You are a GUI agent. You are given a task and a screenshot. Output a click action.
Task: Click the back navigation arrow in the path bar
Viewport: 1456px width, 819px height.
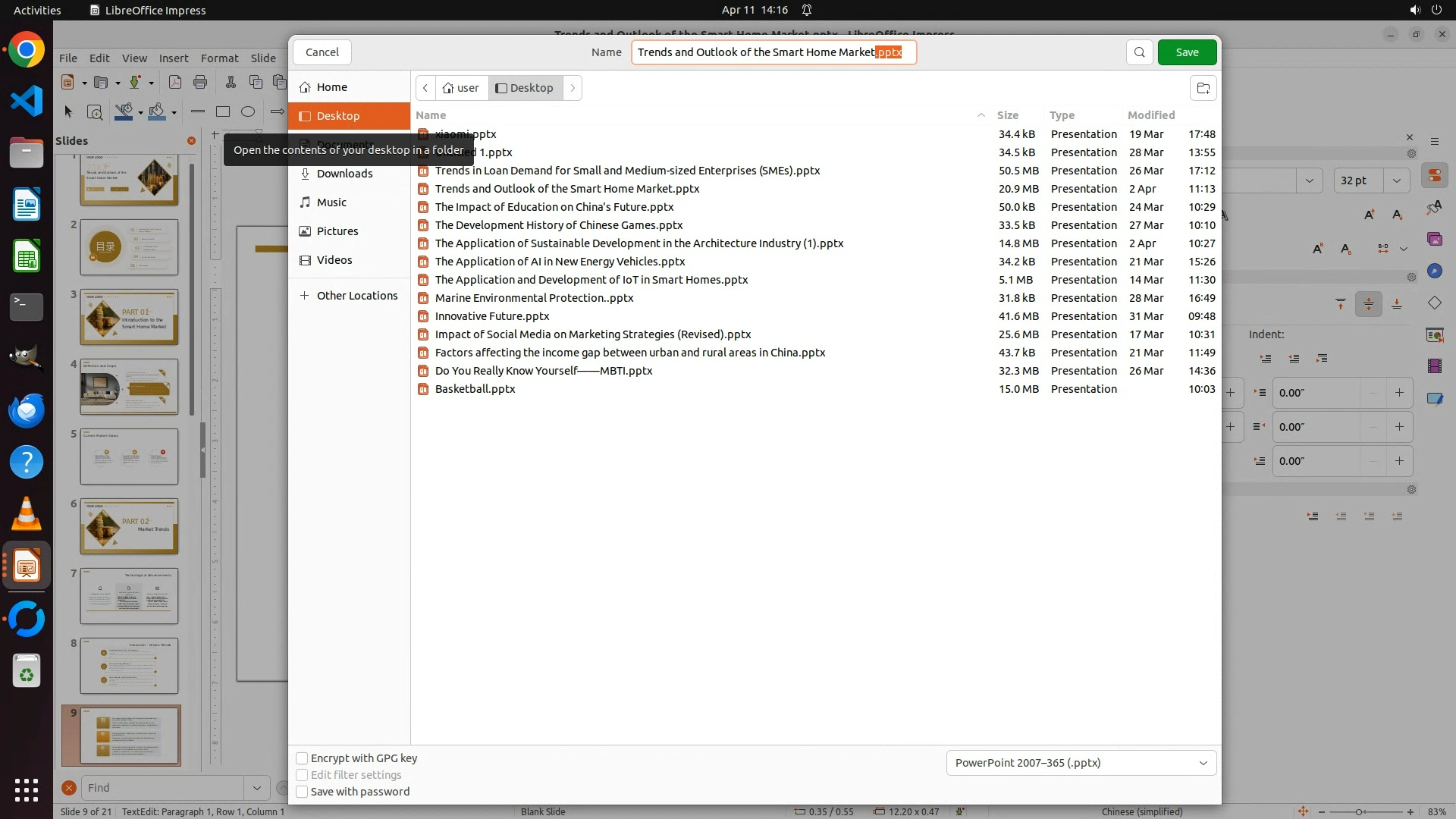click(x=425, y=88)
